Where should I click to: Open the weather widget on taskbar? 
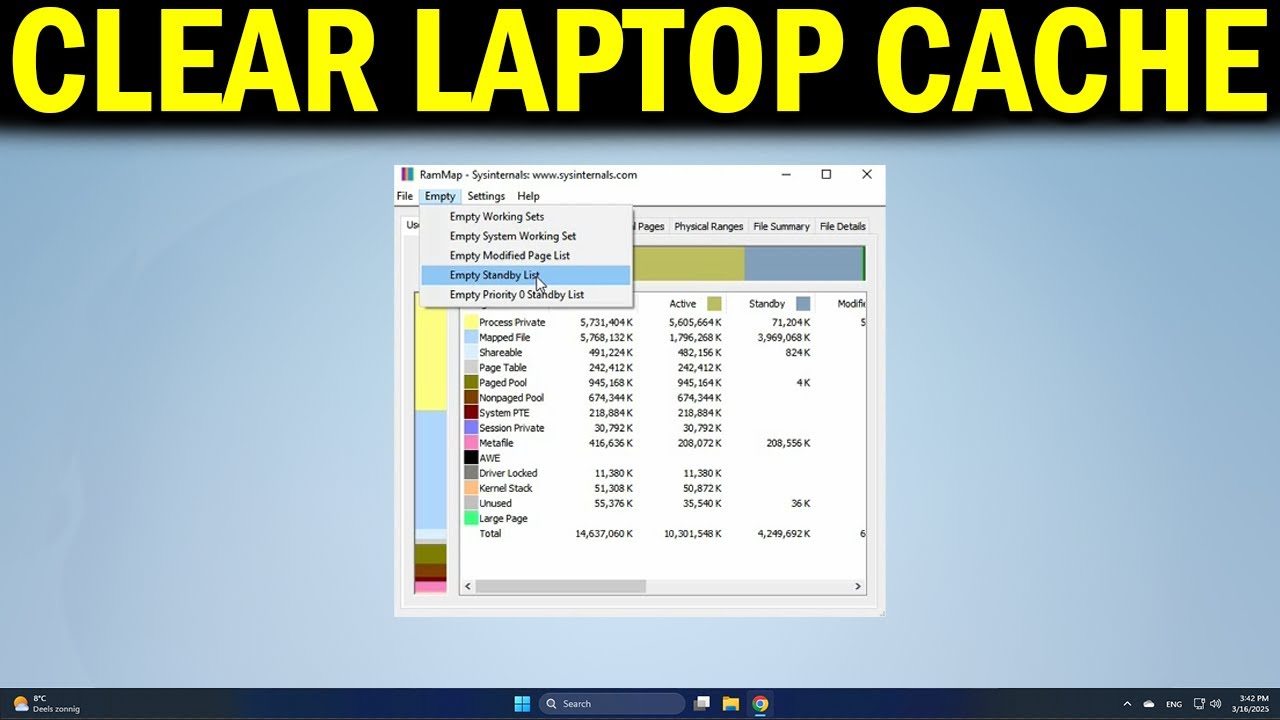coord(46,704)
